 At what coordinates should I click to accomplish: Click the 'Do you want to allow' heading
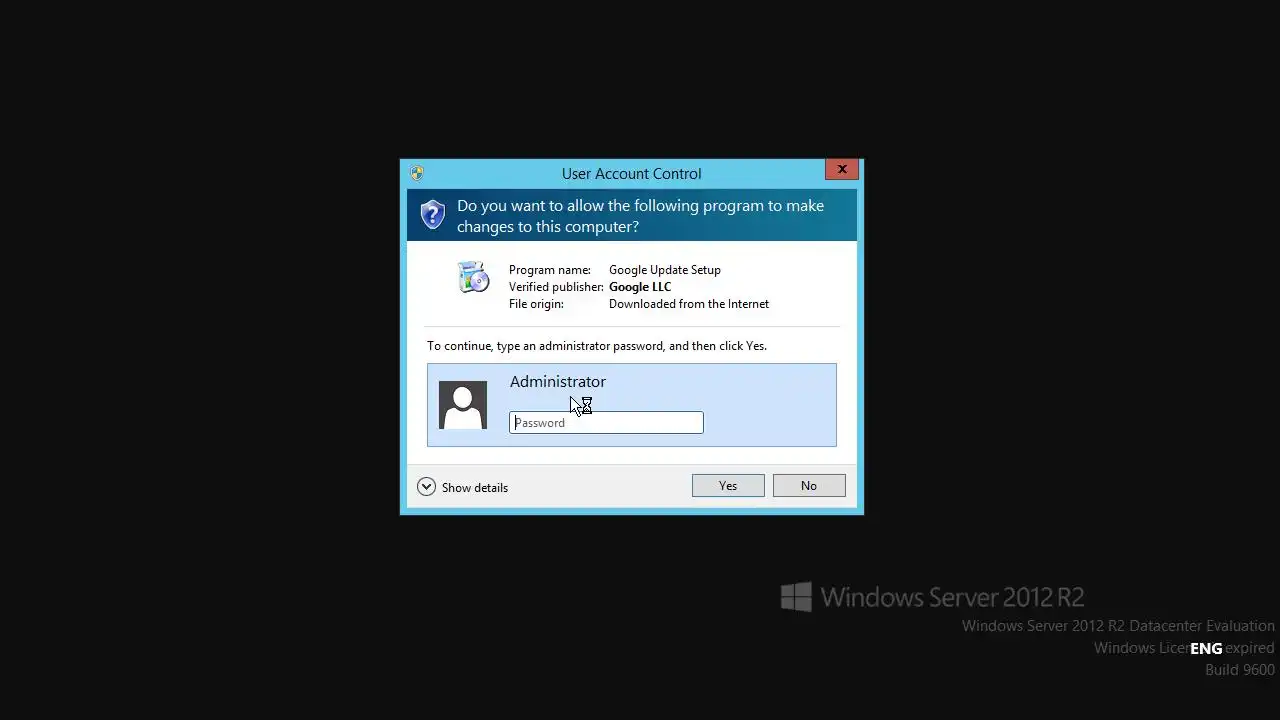[641, 216]
